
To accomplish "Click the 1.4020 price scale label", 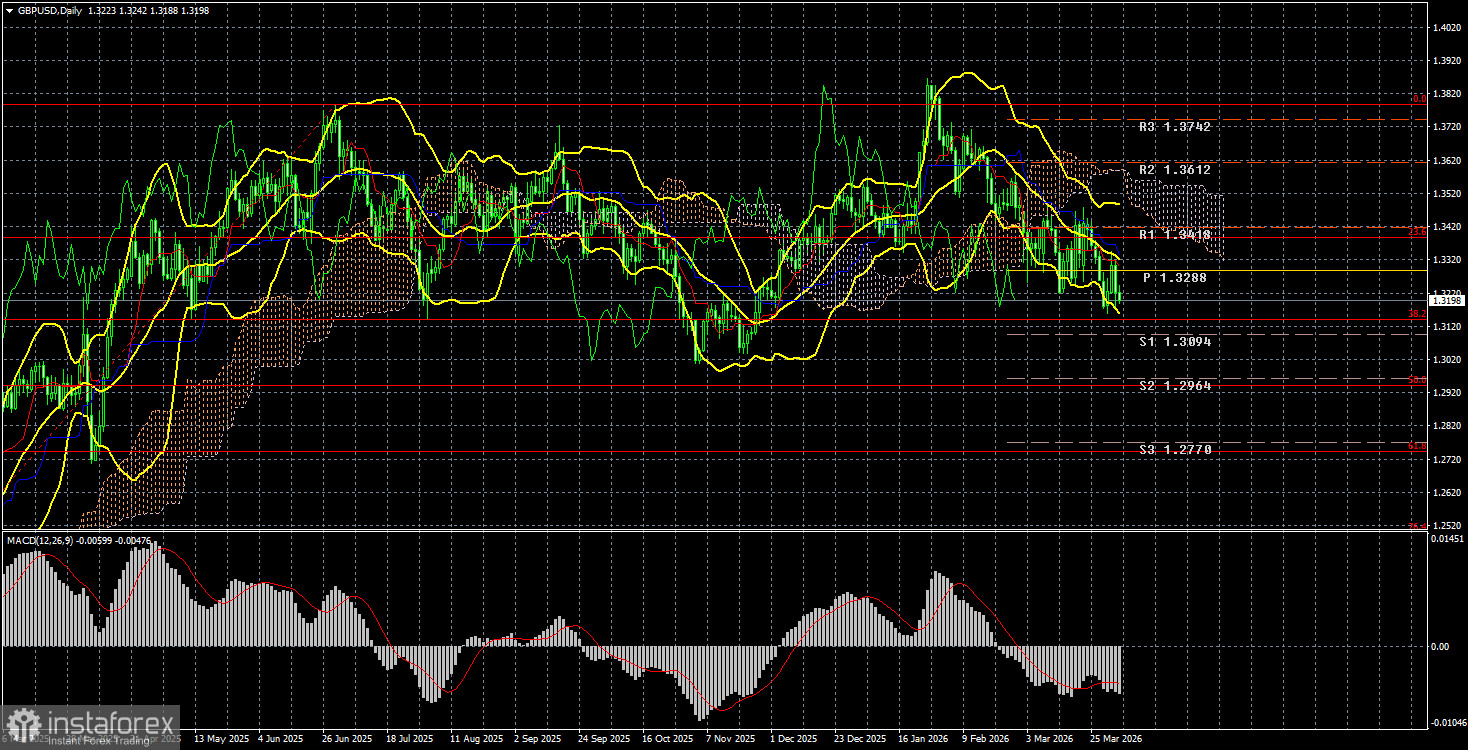I will pos(1445,27).
